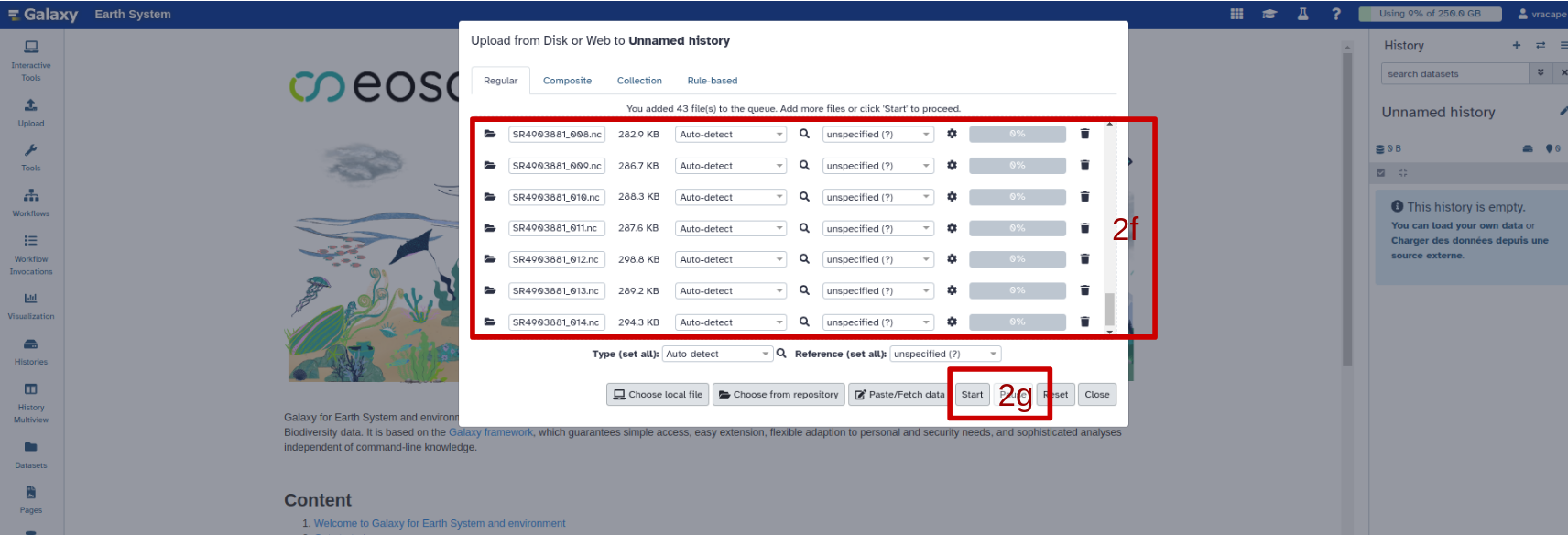Open the Upload sidebar item
Screen dimensions: 1568x535
(31, 113)
